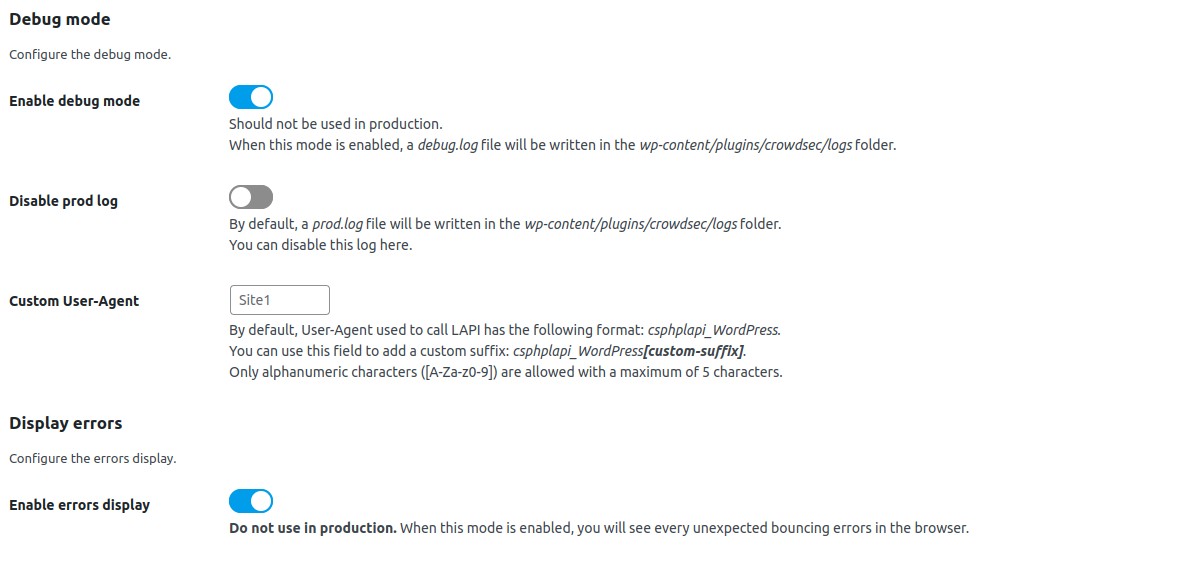Click "Should not be used in production." text
The image size is (1200, 564).
tap(335, 124)
